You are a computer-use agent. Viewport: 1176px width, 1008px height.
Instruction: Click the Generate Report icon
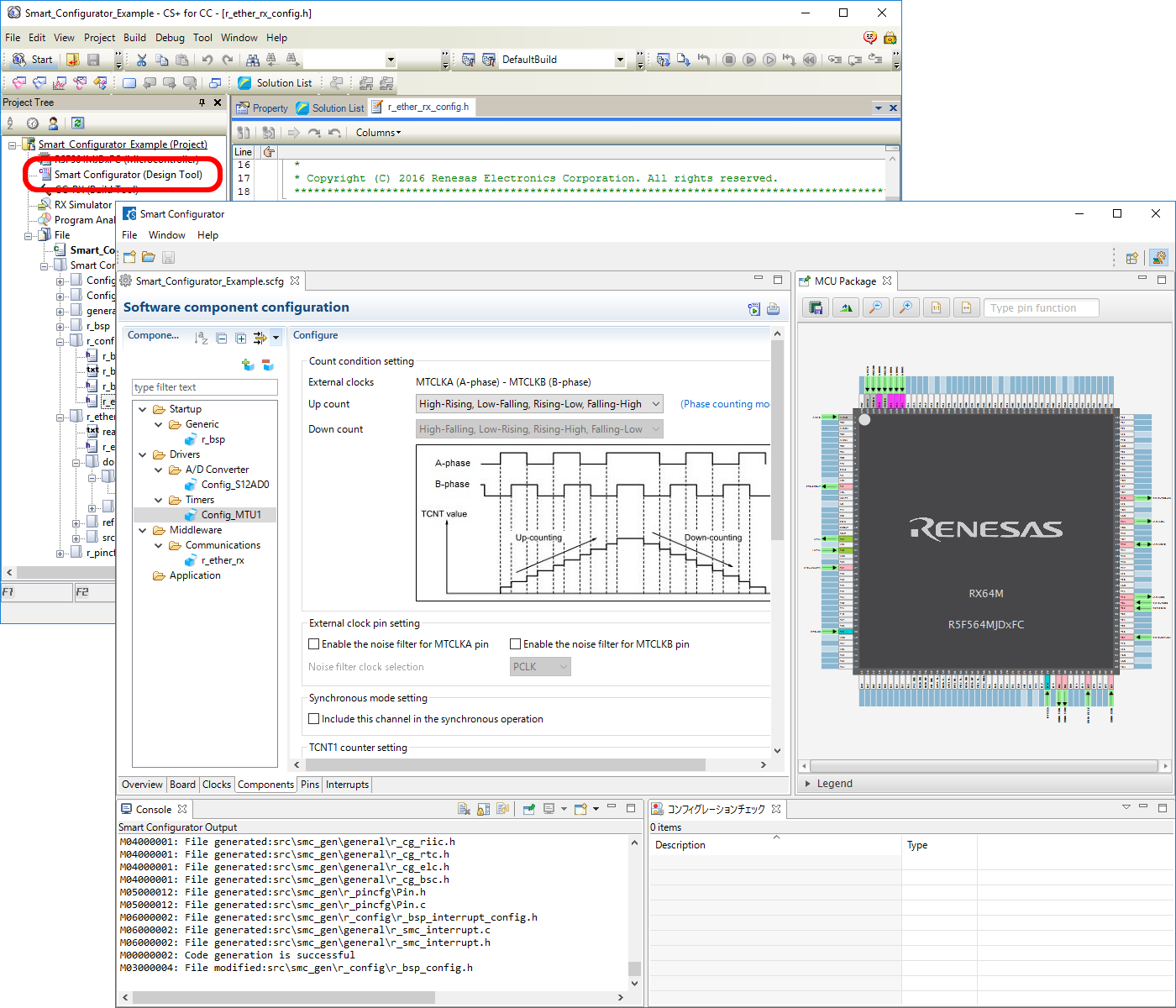(773, 309)
